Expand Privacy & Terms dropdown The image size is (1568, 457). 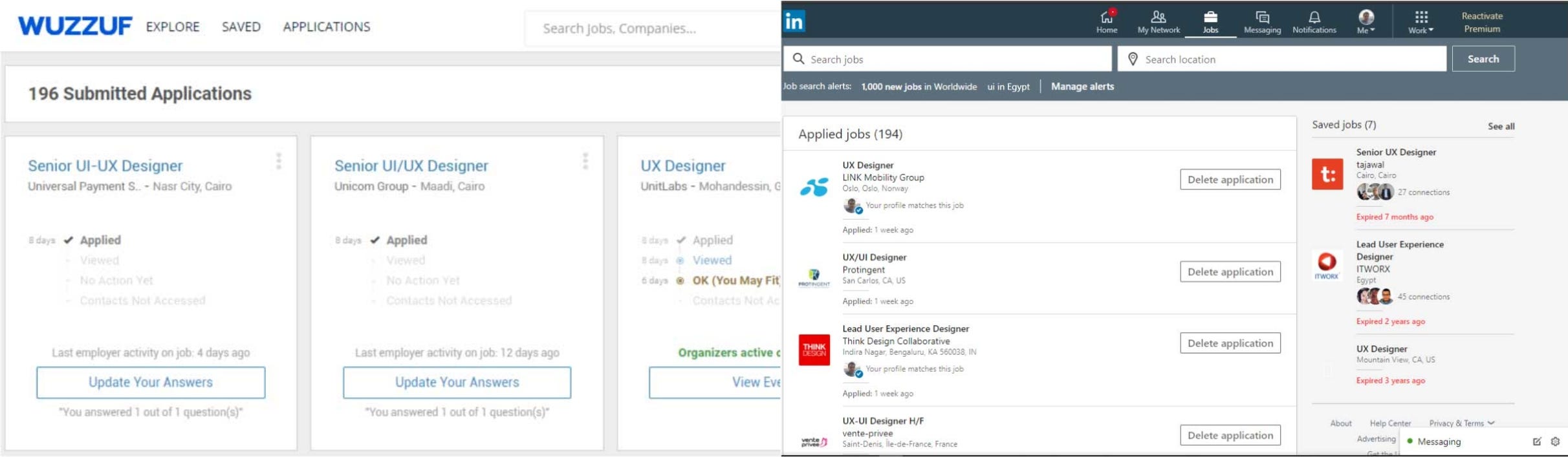pyautogui.click(x=1462, y=423)
